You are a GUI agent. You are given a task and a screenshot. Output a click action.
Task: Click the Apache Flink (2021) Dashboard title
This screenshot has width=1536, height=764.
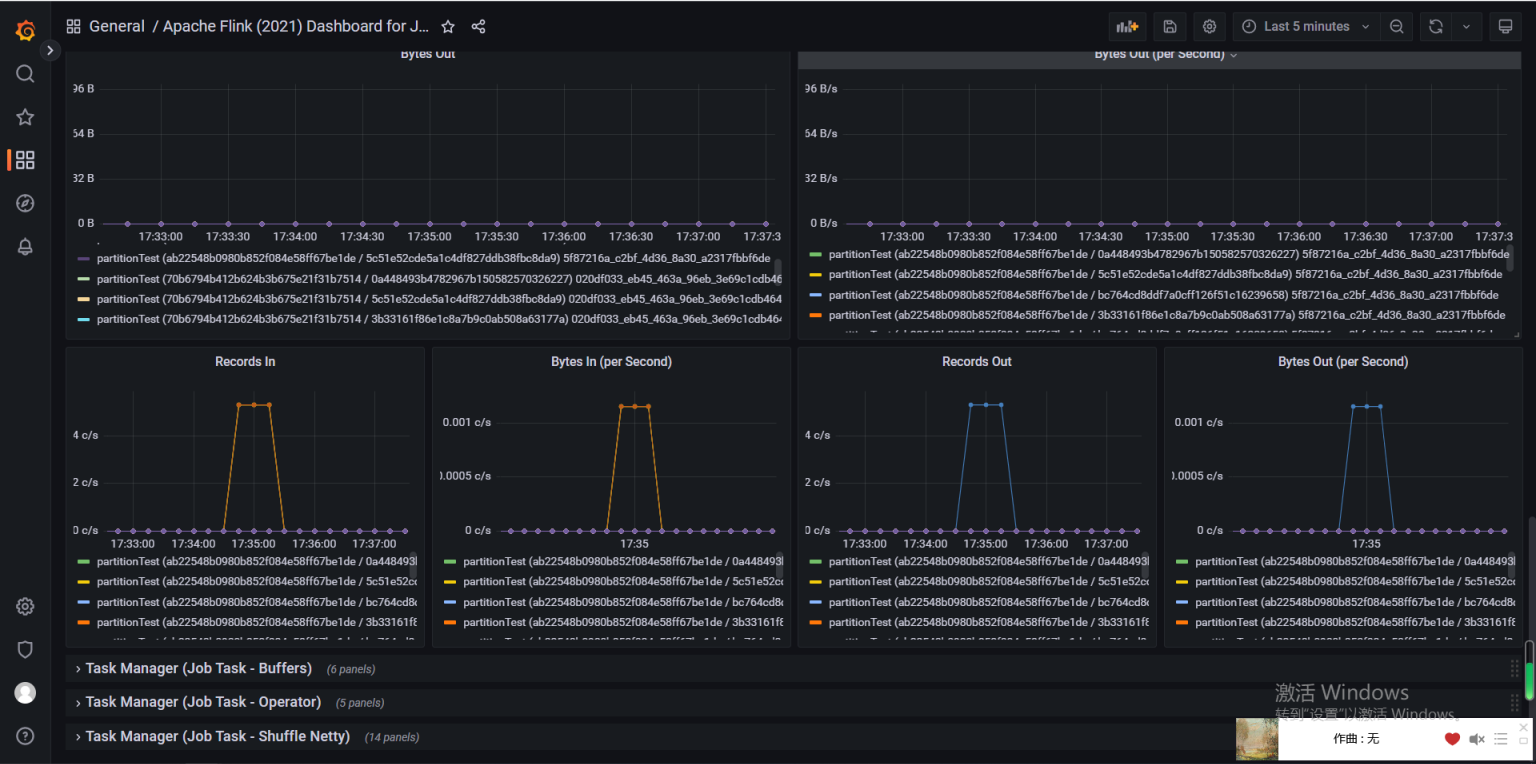coord(296,27)
